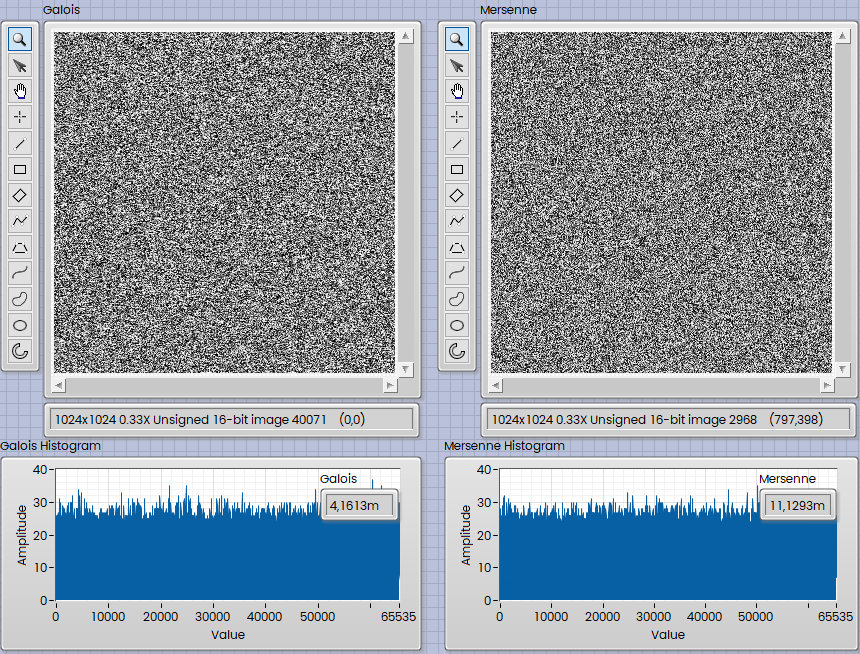Select the Polygon tool in Mersenne toolbar
The width and height of the screenshot is (860, 654).
click(457, 247)
